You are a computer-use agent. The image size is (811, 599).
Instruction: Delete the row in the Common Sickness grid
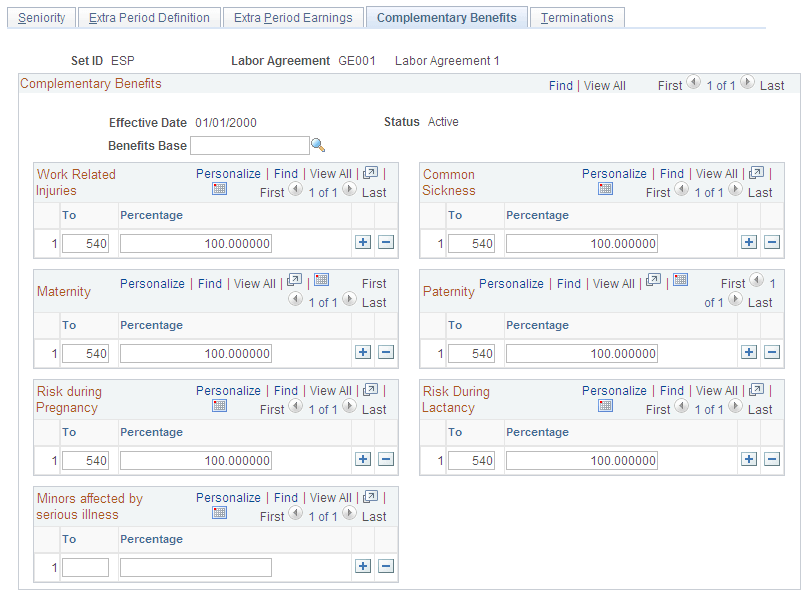pos(773,243)
